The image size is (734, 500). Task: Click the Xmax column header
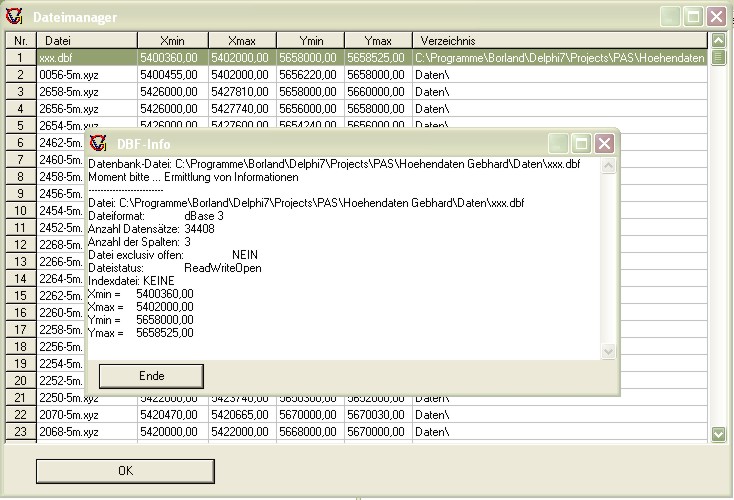coord(242,41)
